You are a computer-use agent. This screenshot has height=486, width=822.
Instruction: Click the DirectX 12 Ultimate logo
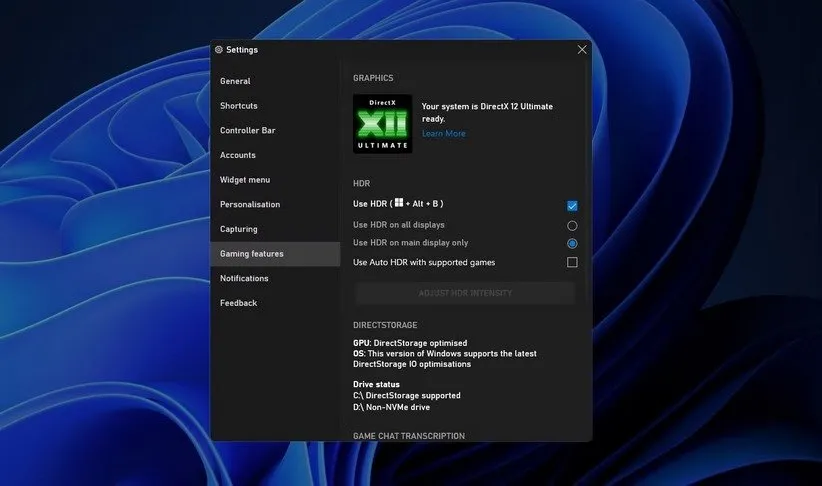coord(382,124)
